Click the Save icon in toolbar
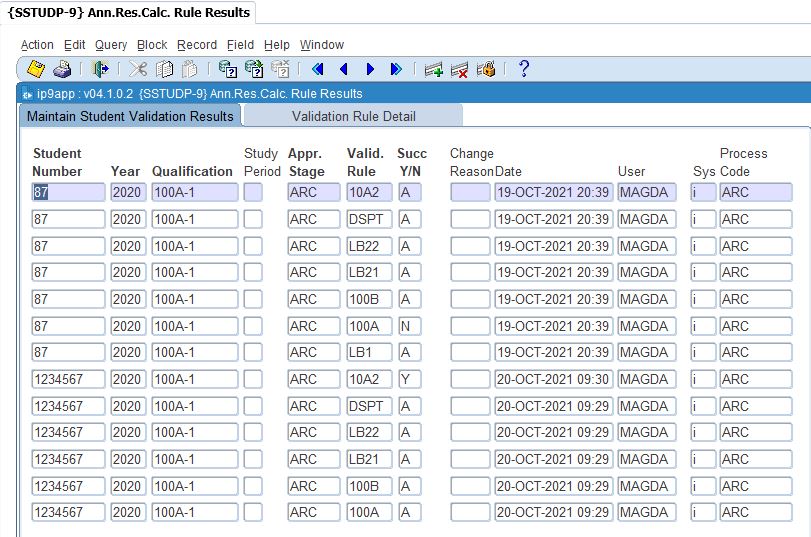The height and width of the screenshot is (537, 811). [36, 69]
